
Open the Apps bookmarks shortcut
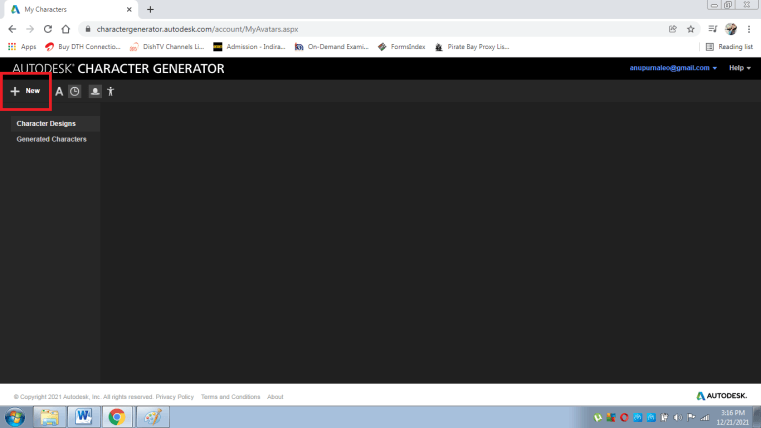coord(22,47)
